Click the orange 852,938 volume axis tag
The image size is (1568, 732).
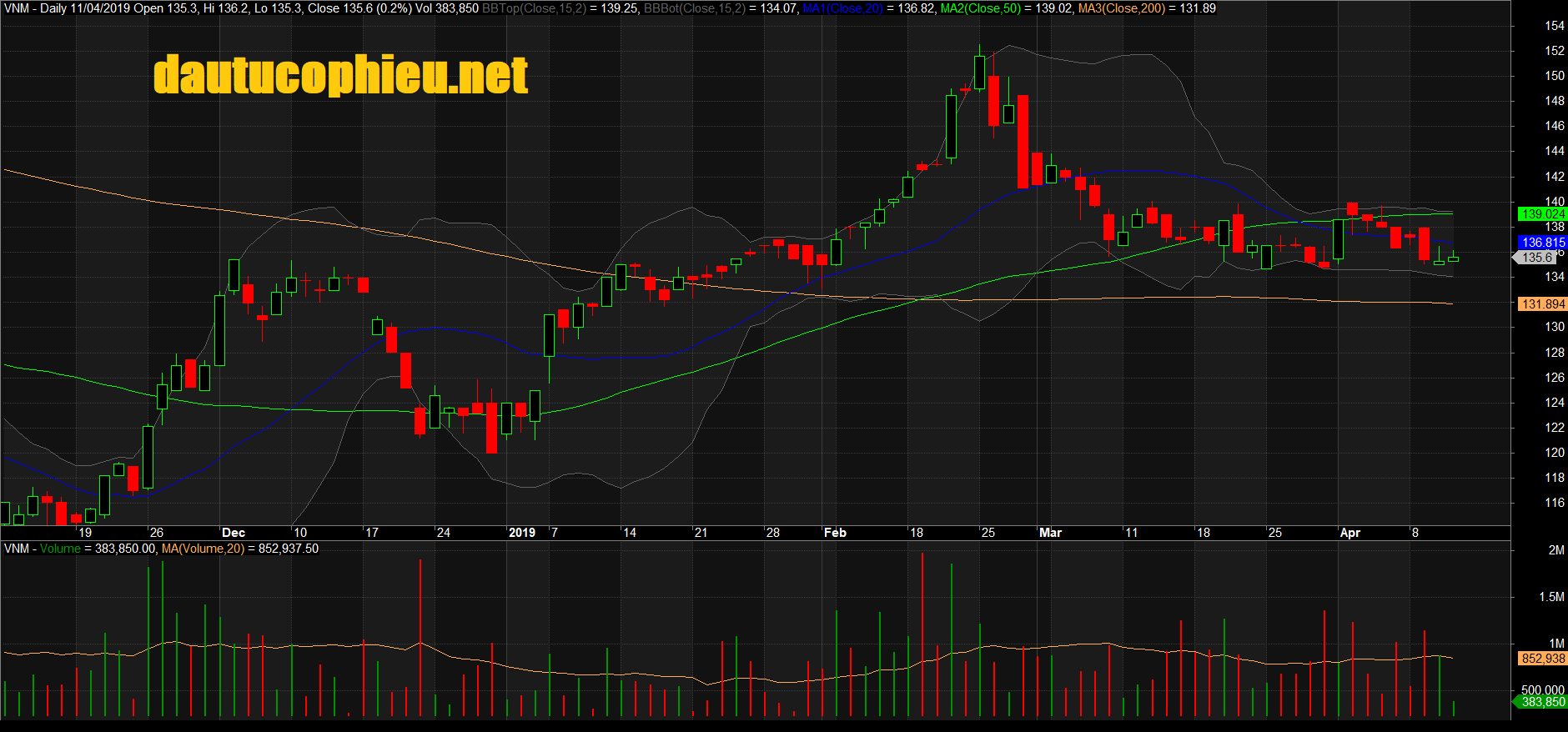tap(1543, 659)
